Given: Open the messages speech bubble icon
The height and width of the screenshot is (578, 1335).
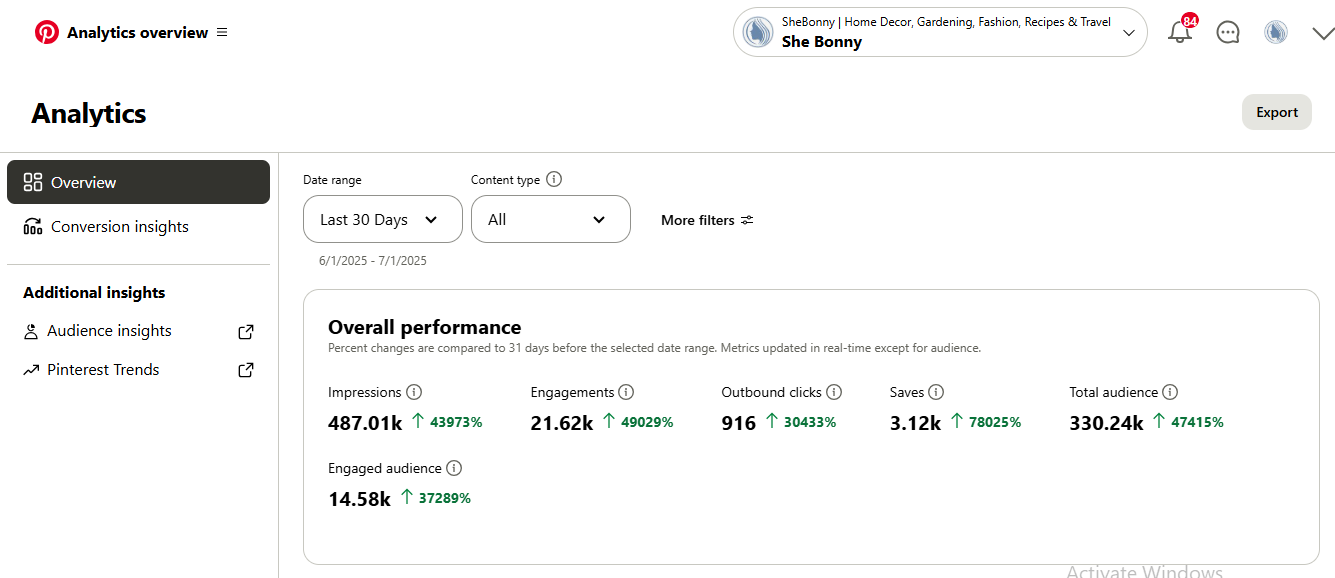Looking at the screenshot, I should click(1228, 32).
